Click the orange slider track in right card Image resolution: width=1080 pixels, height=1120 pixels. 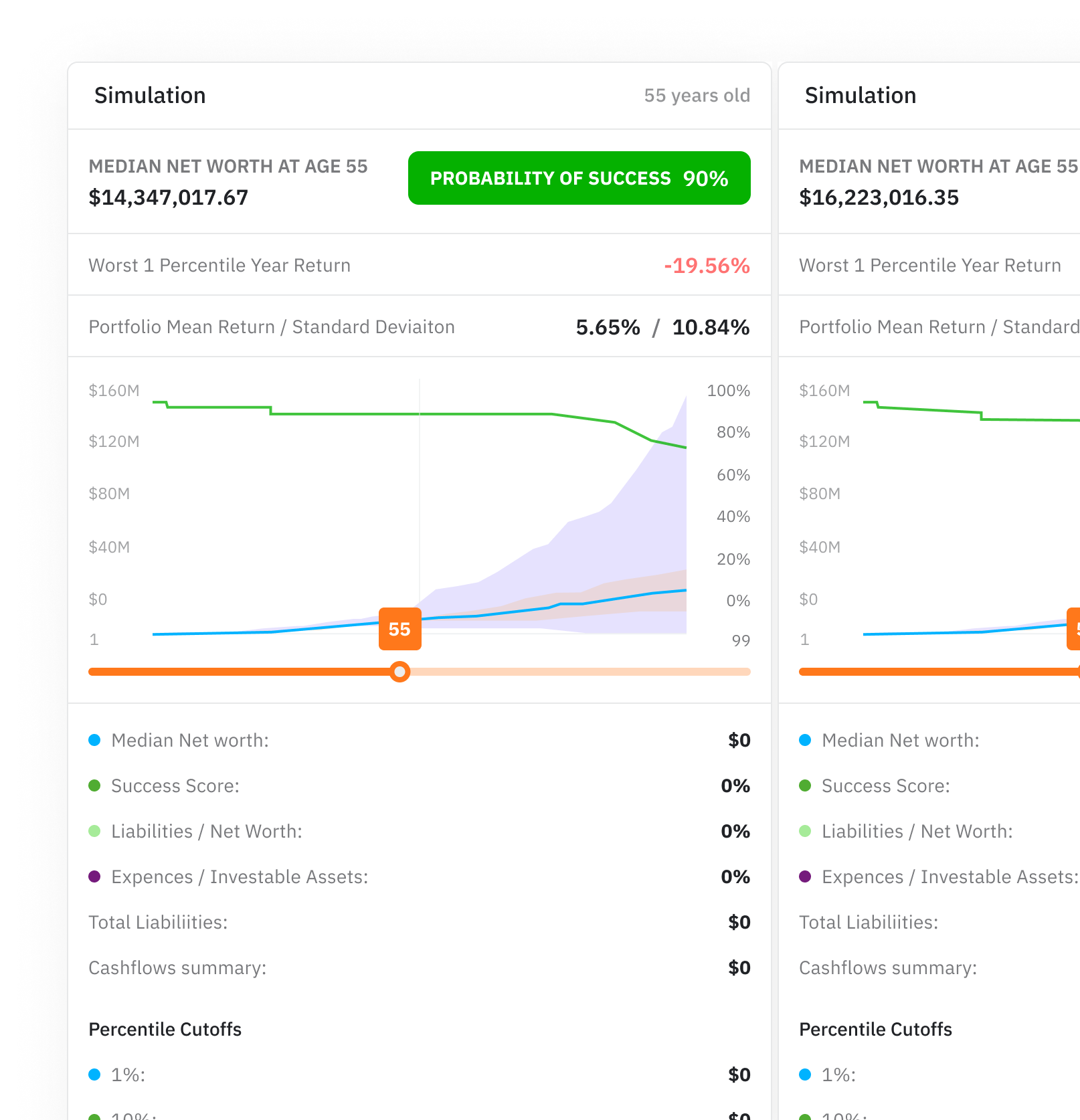pyautogui.click(x=937, y=672)
